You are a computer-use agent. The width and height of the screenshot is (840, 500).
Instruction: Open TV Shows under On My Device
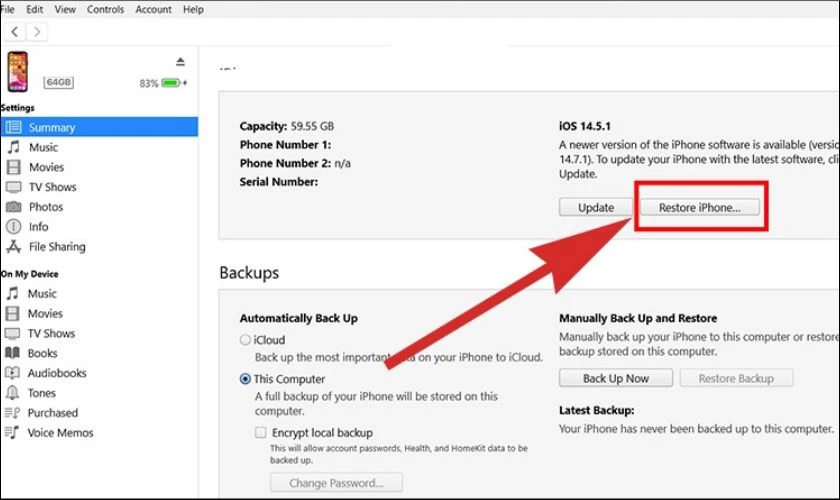[x=51, y=333]
